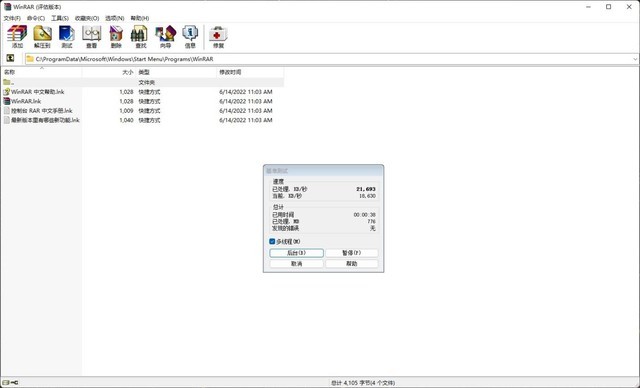Click the 取消 cancel button in dialog
The width and height of the screenshot is (640, 388).
click(x=297, y=264)
